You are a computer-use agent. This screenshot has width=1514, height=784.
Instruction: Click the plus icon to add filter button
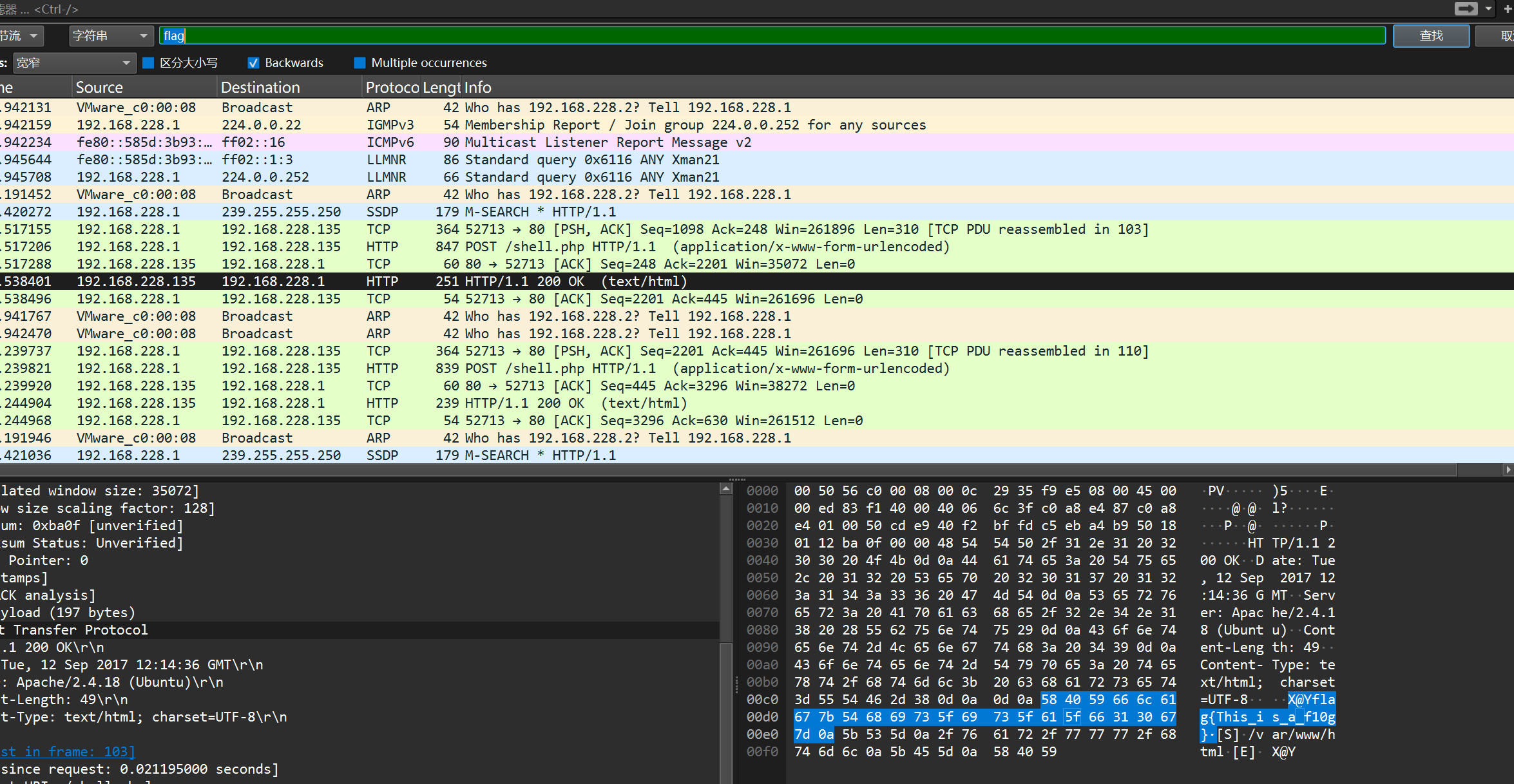click(1508, 8)
